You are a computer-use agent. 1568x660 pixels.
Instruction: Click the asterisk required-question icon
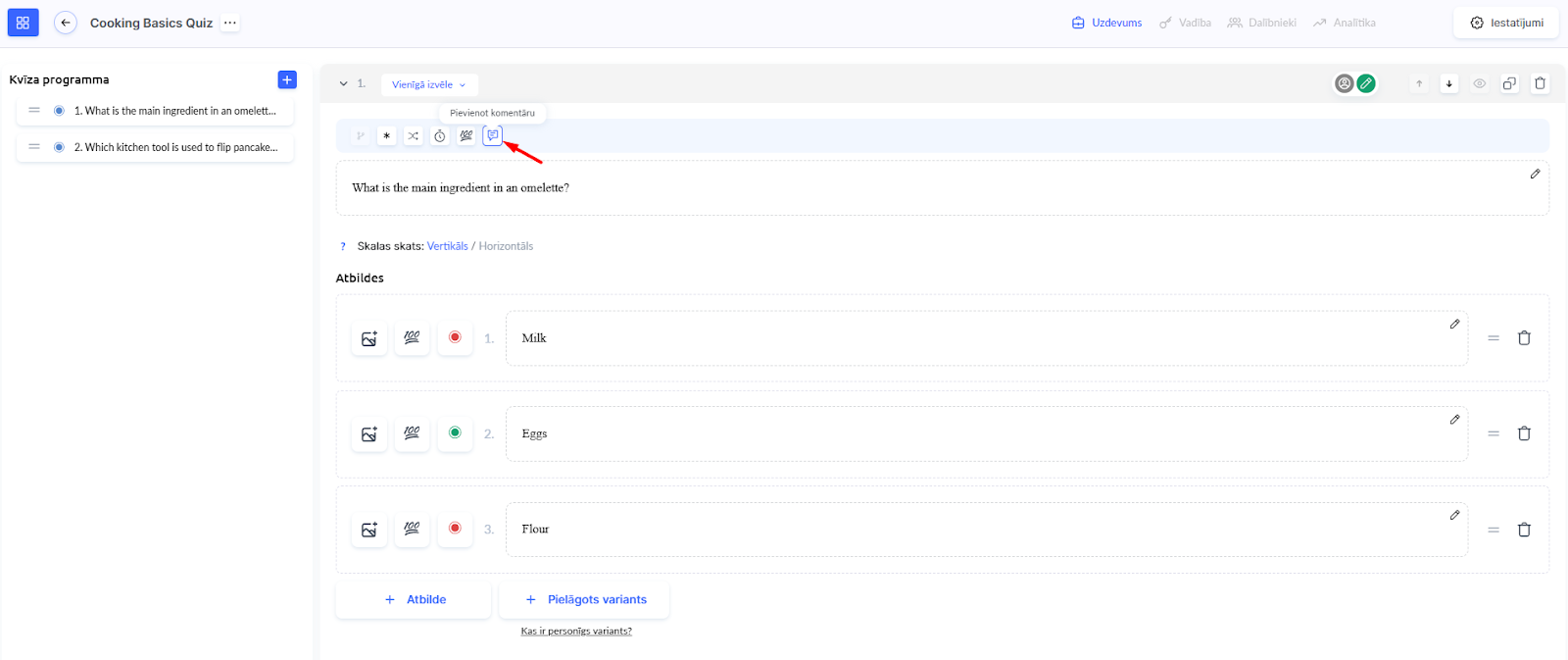coord(387,136)
